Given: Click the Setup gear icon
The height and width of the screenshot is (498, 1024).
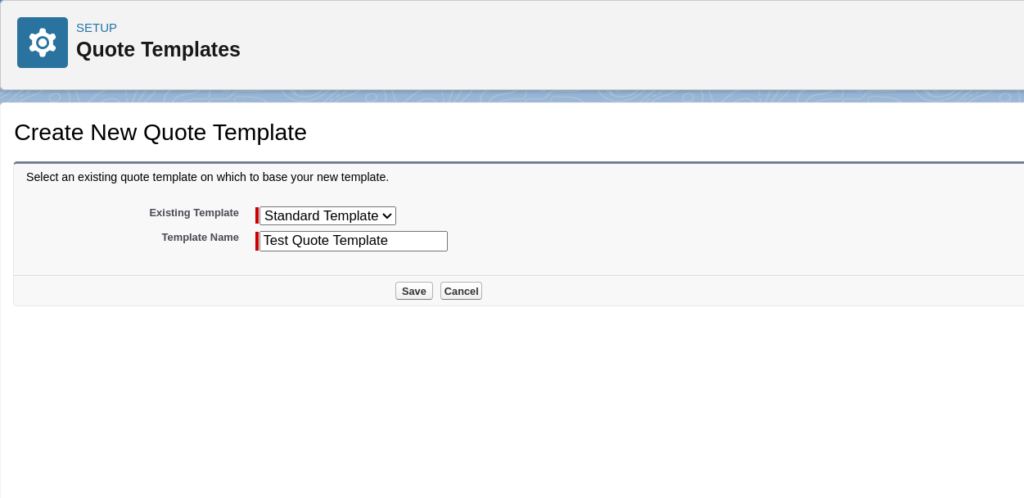Looking at the screenshot, I should click(x=42, y=42).
